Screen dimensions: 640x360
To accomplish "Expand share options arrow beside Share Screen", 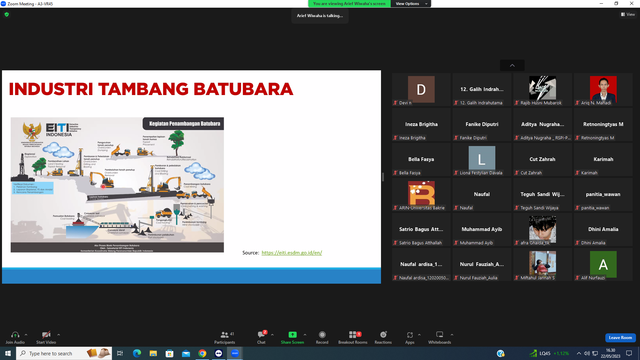I will tap(305, 335).
